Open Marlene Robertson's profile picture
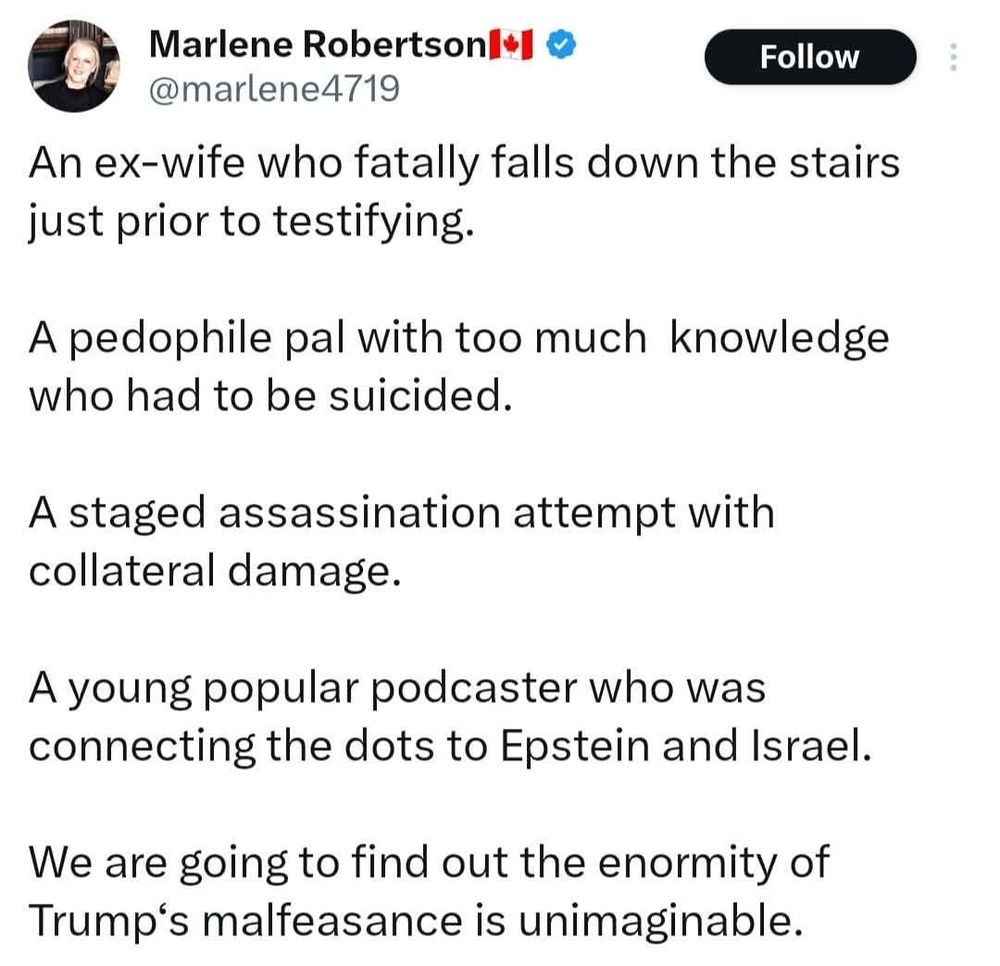Image resolution: width=1000 pixels, height=966 pixels. (76, 65)
